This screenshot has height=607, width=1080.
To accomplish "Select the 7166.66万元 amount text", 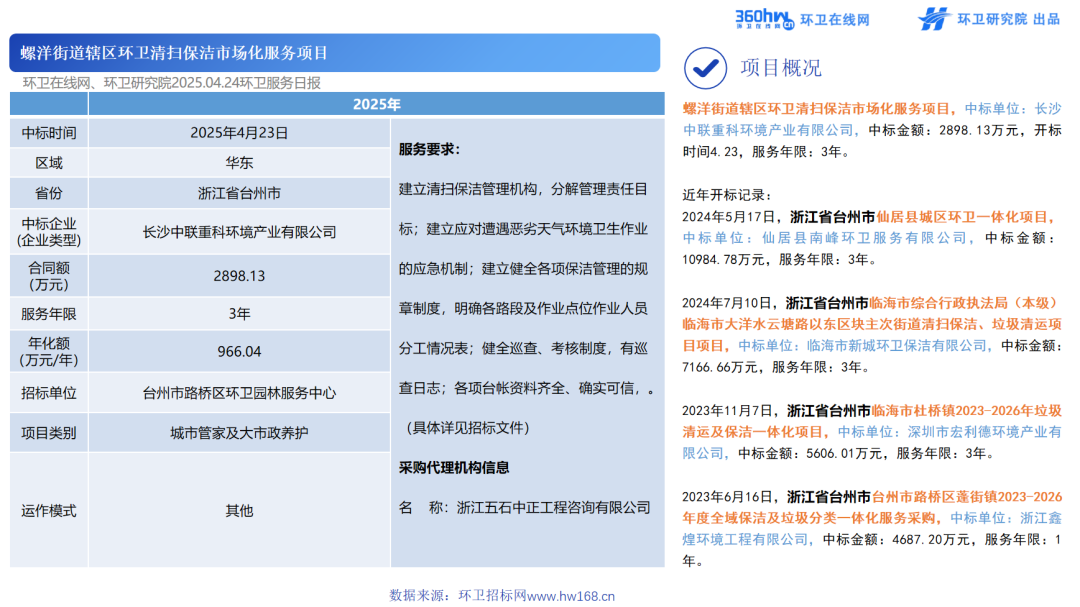I will tap(720, 367).
